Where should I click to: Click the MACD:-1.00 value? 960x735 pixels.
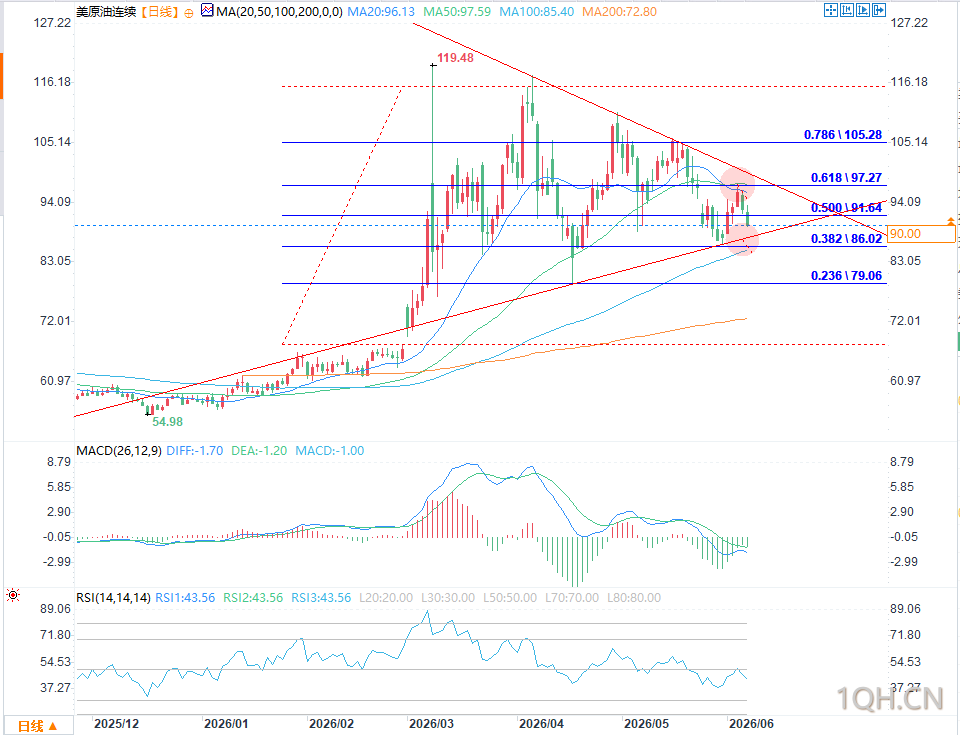(330, 451)
